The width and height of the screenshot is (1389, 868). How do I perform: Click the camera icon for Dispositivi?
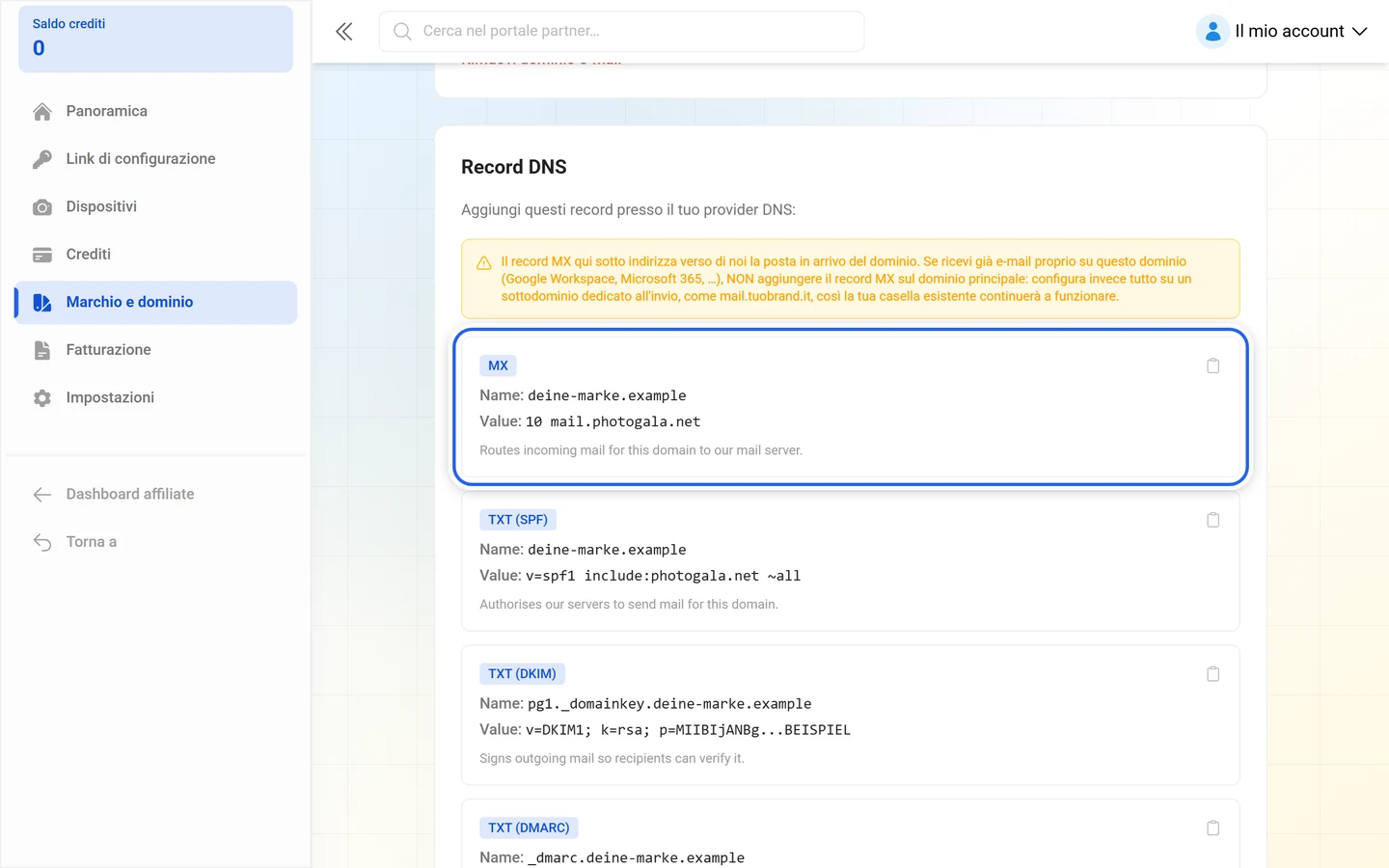click(42, 207)
